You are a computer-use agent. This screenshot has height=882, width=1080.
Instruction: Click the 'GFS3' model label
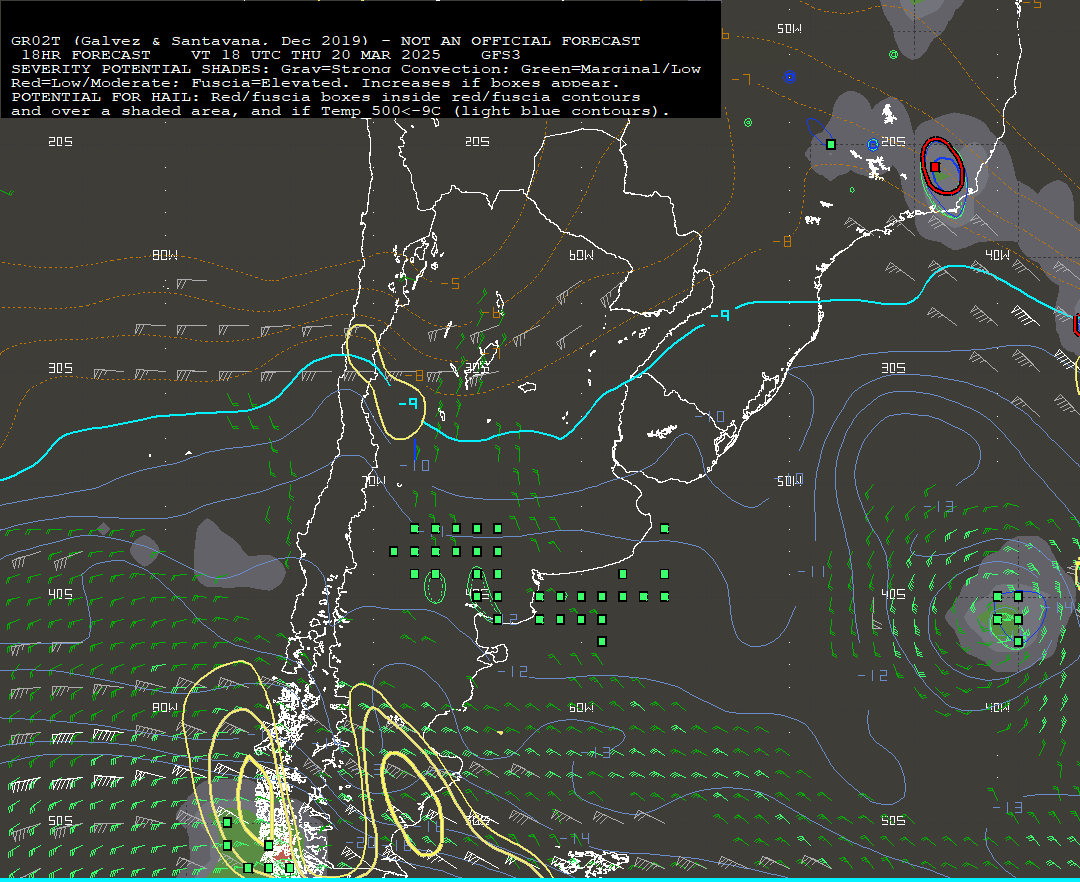click(501, 54)
